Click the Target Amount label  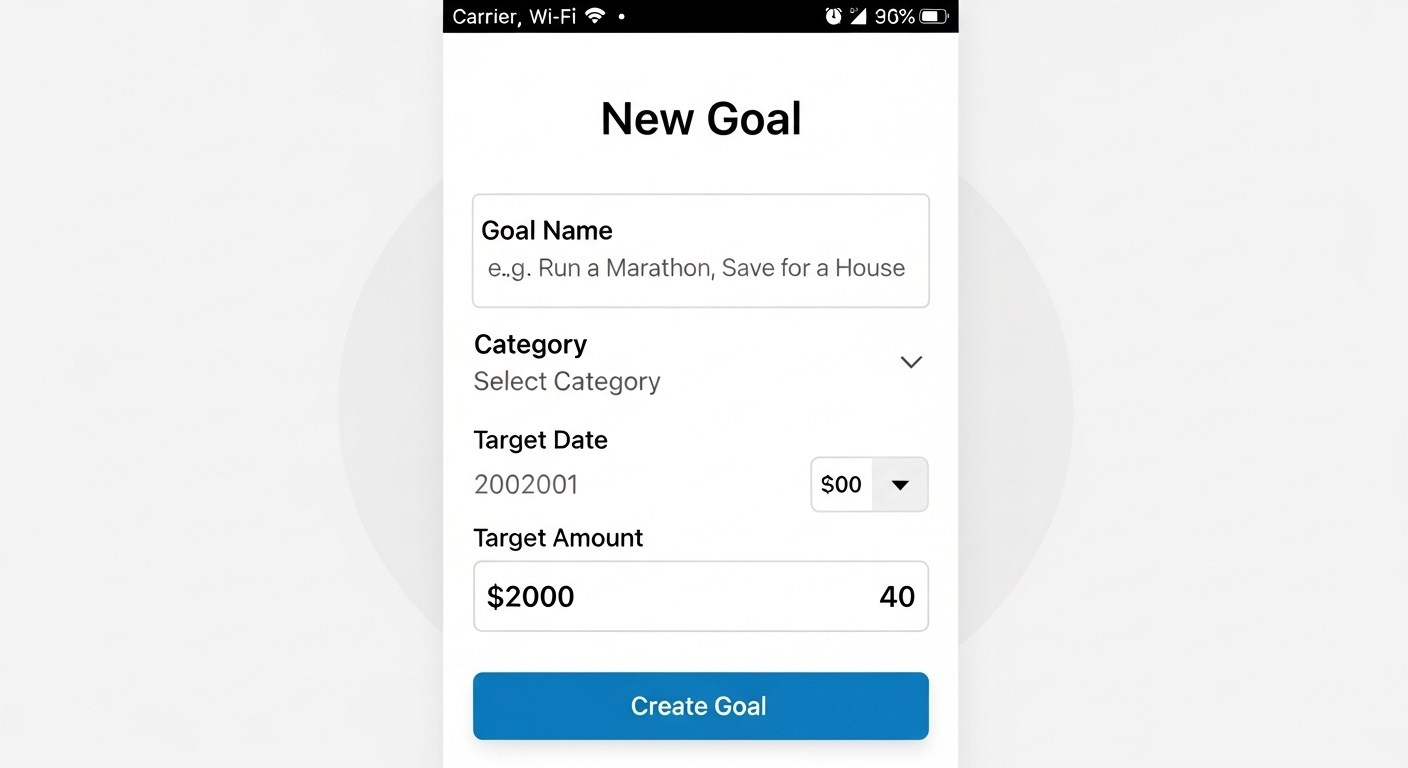pos(558,538)
